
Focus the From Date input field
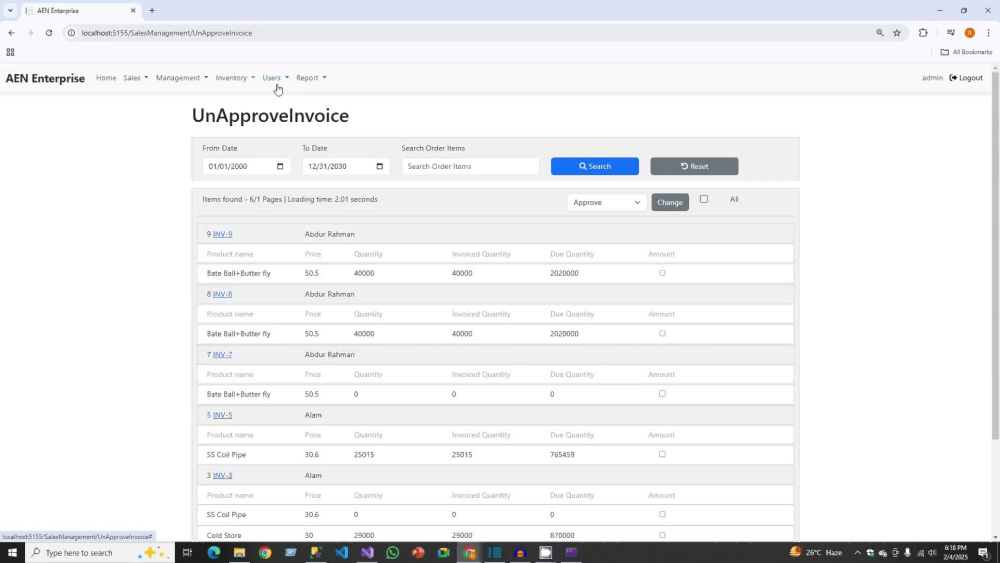click(246, 166)
